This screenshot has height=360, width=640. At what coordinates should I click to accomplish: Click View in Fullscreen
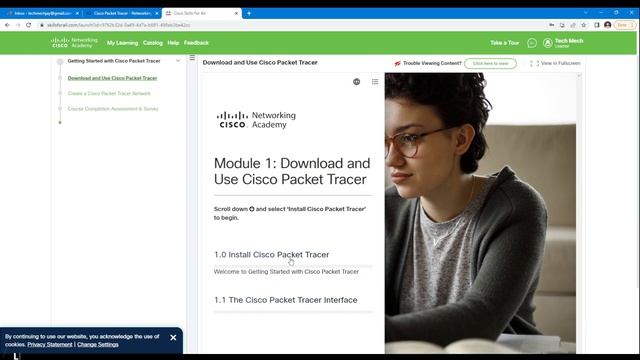tap(560, 63)
